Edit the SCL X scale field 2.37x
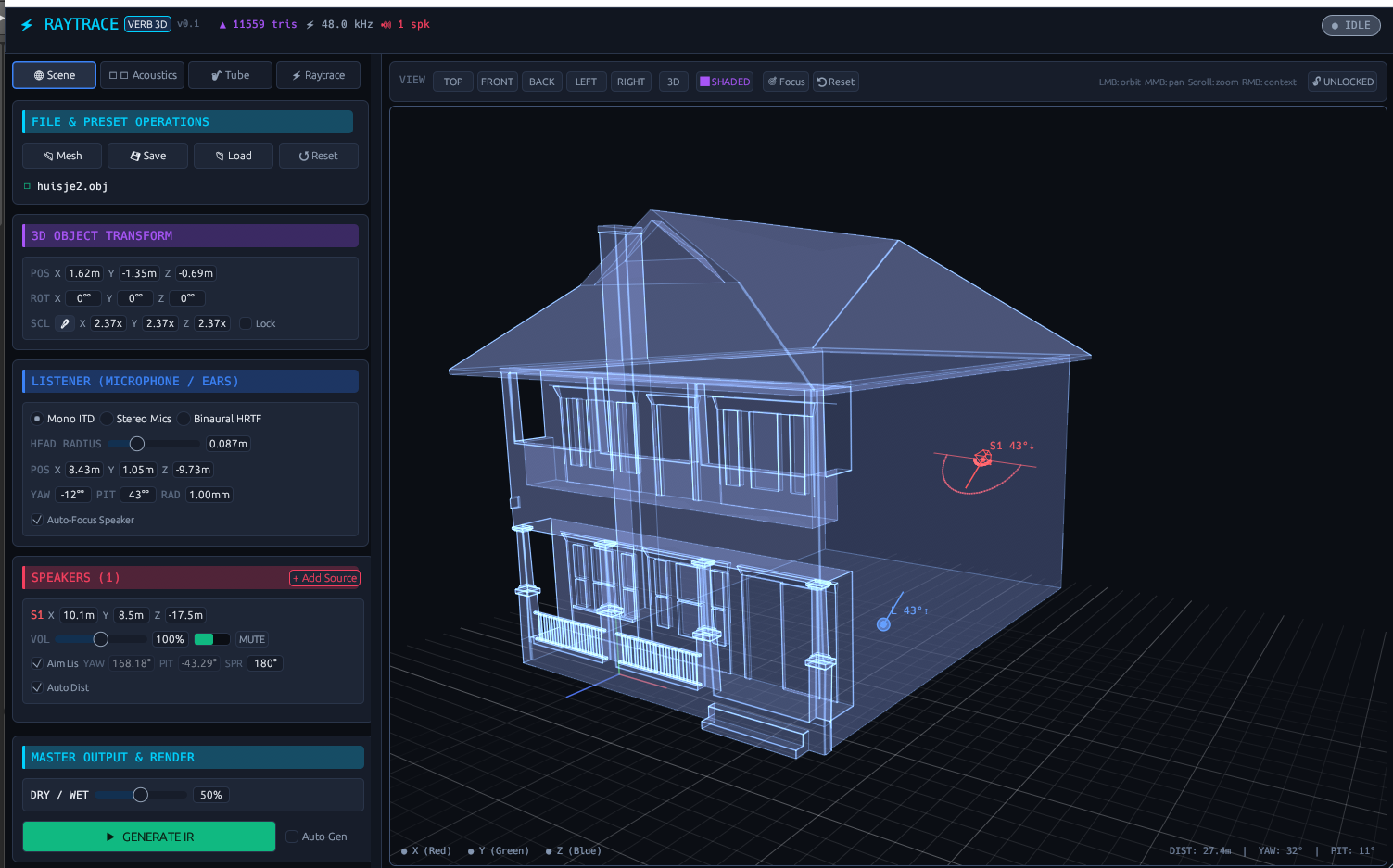This screenshot has width=1393, height=868. (108, 323)
